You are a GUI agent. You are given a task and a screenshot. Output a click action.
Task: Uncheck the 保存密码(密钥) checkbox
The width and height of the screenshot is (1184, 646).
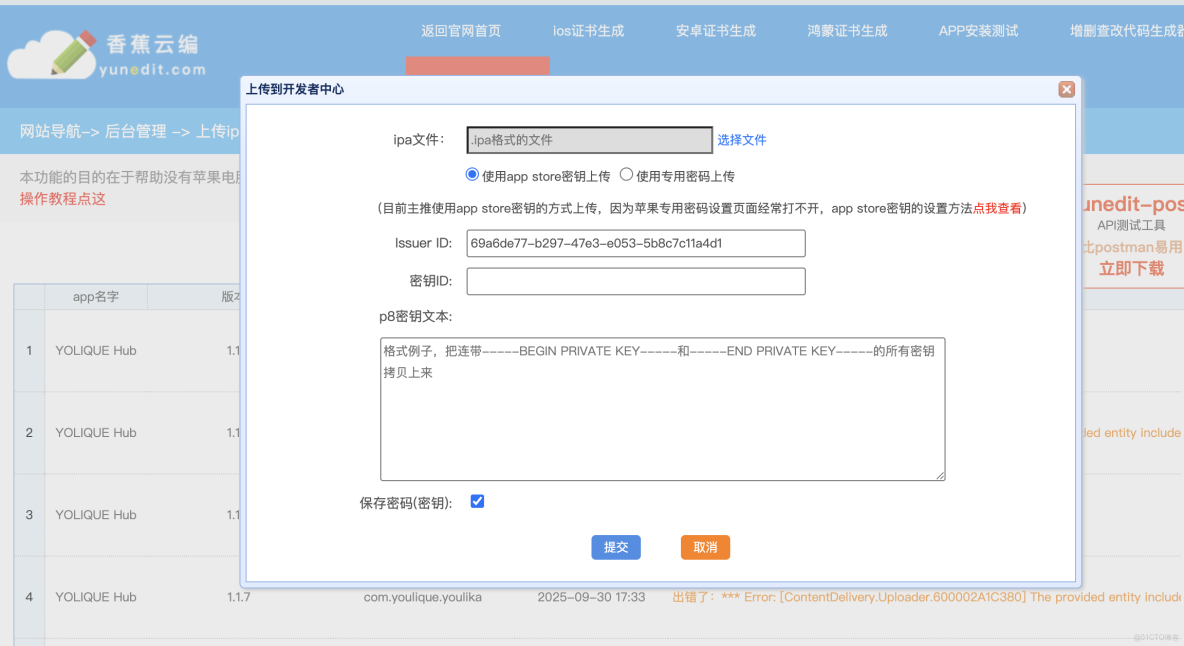pyautogui.click(x=477, y=501)
